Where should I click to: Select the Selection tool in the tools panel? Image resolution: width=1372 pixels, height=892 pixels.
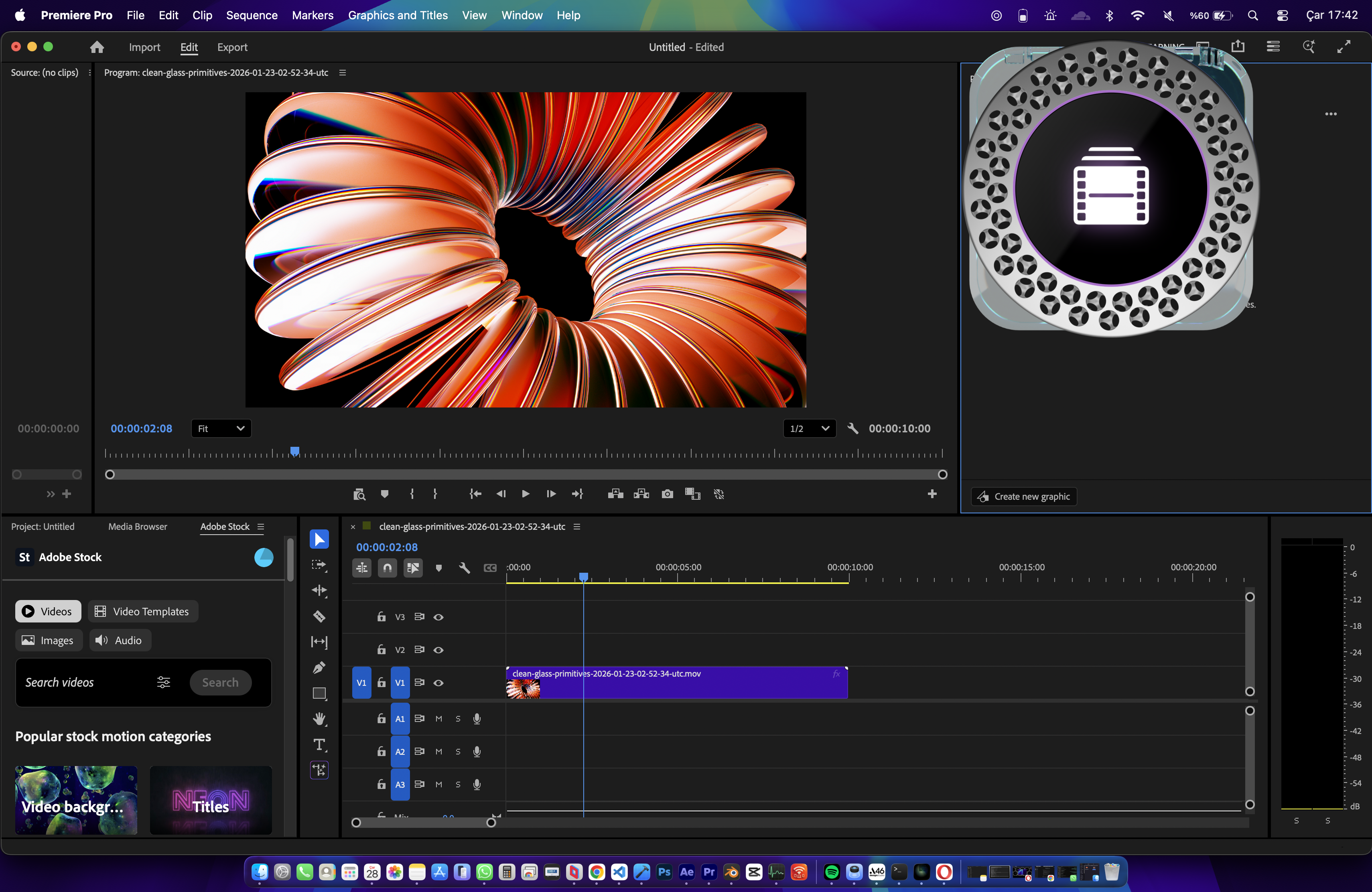(319, 539)
